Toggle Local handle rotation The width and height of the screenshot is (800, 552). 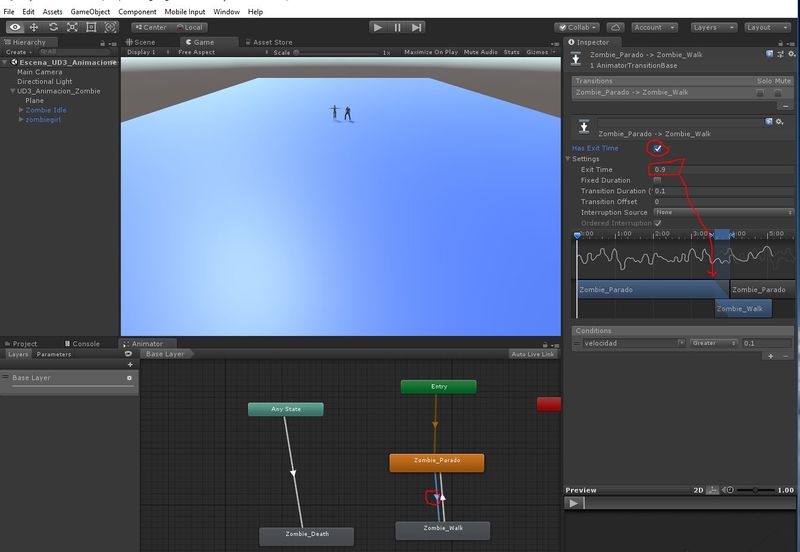[x=189, y=28]
